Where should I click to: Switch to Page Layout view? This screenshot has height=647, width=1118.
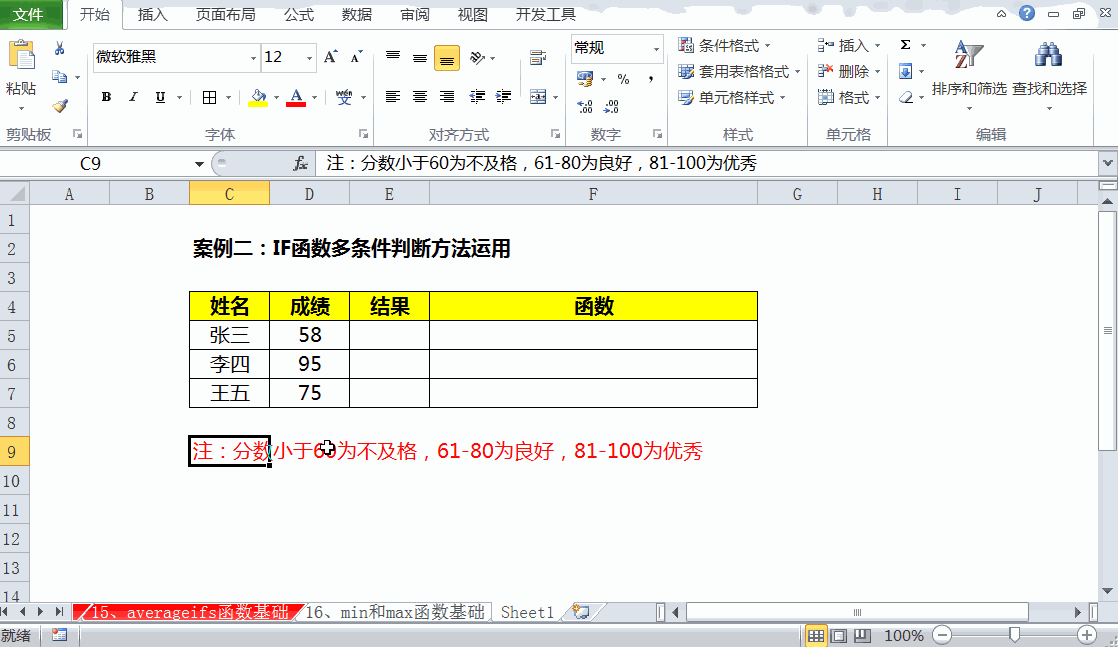839,635
